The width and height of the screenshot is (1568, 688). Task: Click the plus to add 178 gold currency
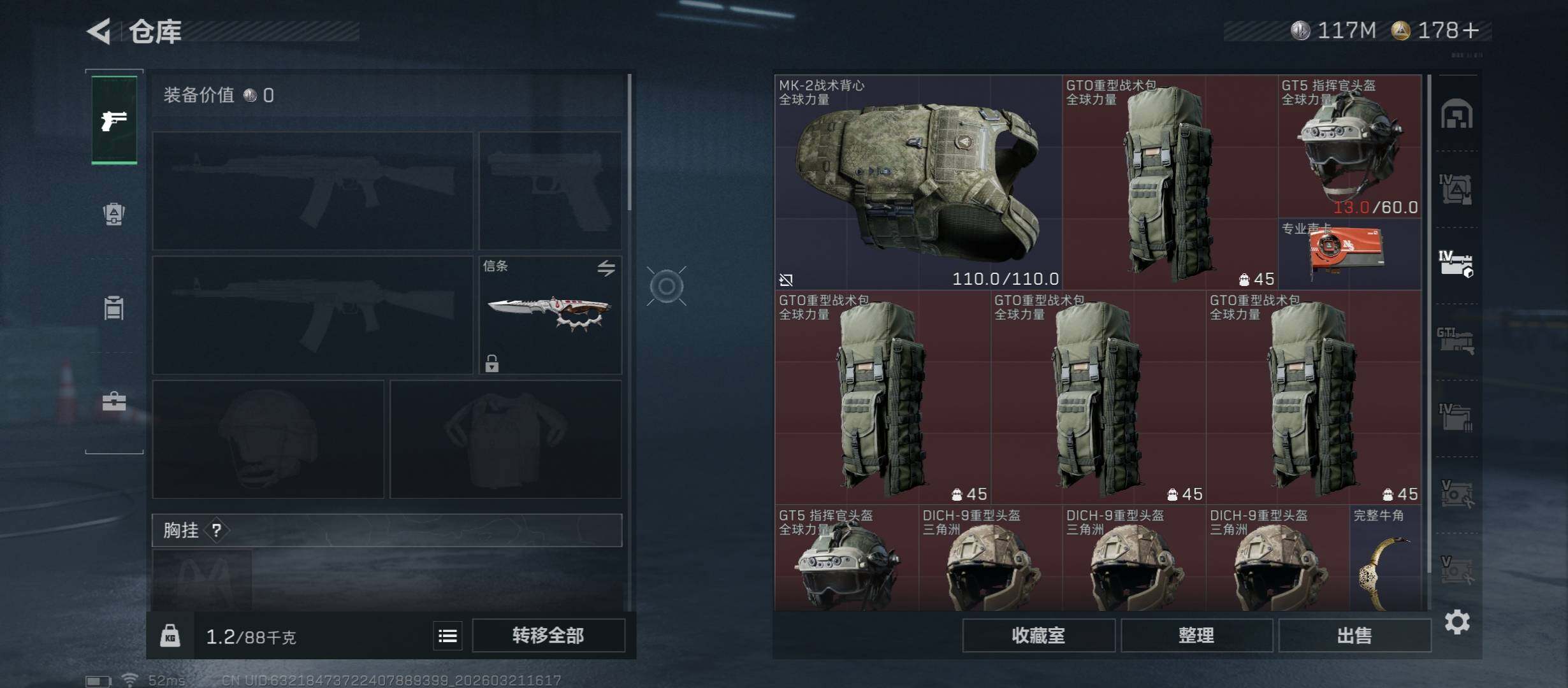coord(1470,31)
